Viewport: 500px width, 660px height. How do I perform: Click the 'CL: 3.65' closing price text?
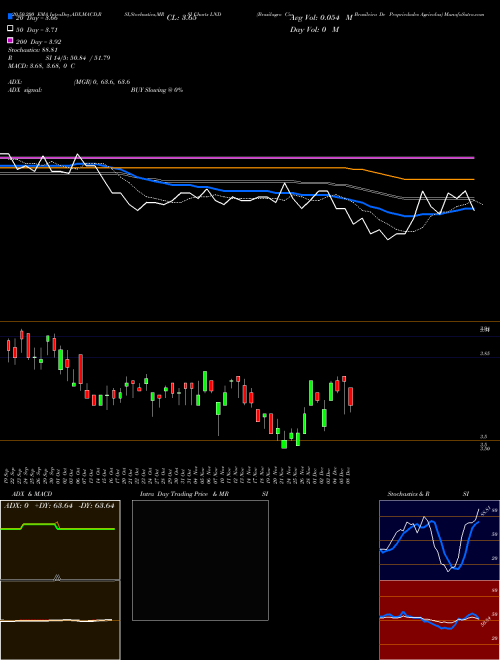click(x=181, y=18)
